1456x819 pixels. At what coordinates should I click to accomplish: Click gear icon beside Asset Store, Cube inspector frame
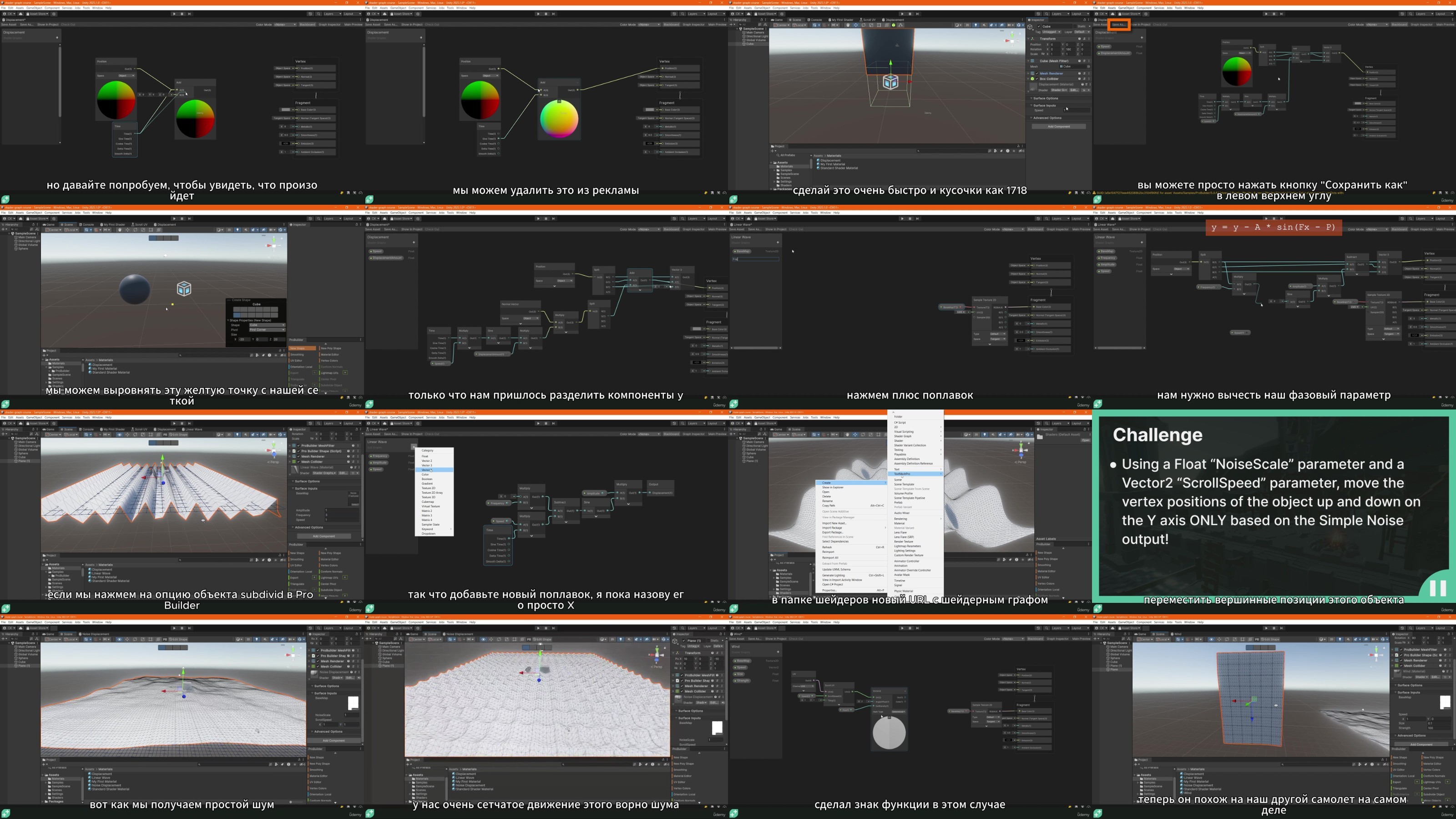782,14
